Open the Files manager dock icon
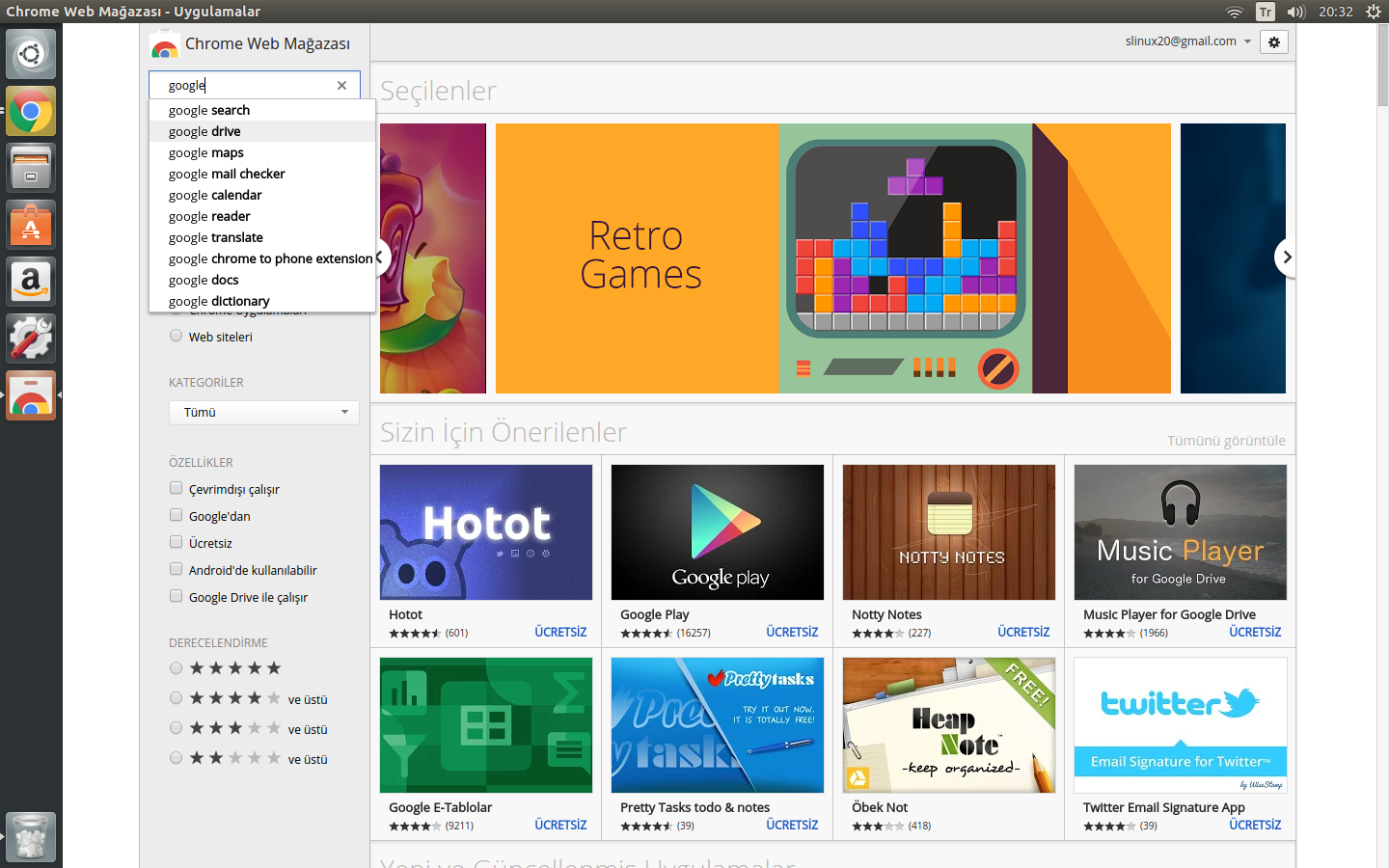Image resolution: width=1389 pixels, height=868 pixels. point(31,168)
